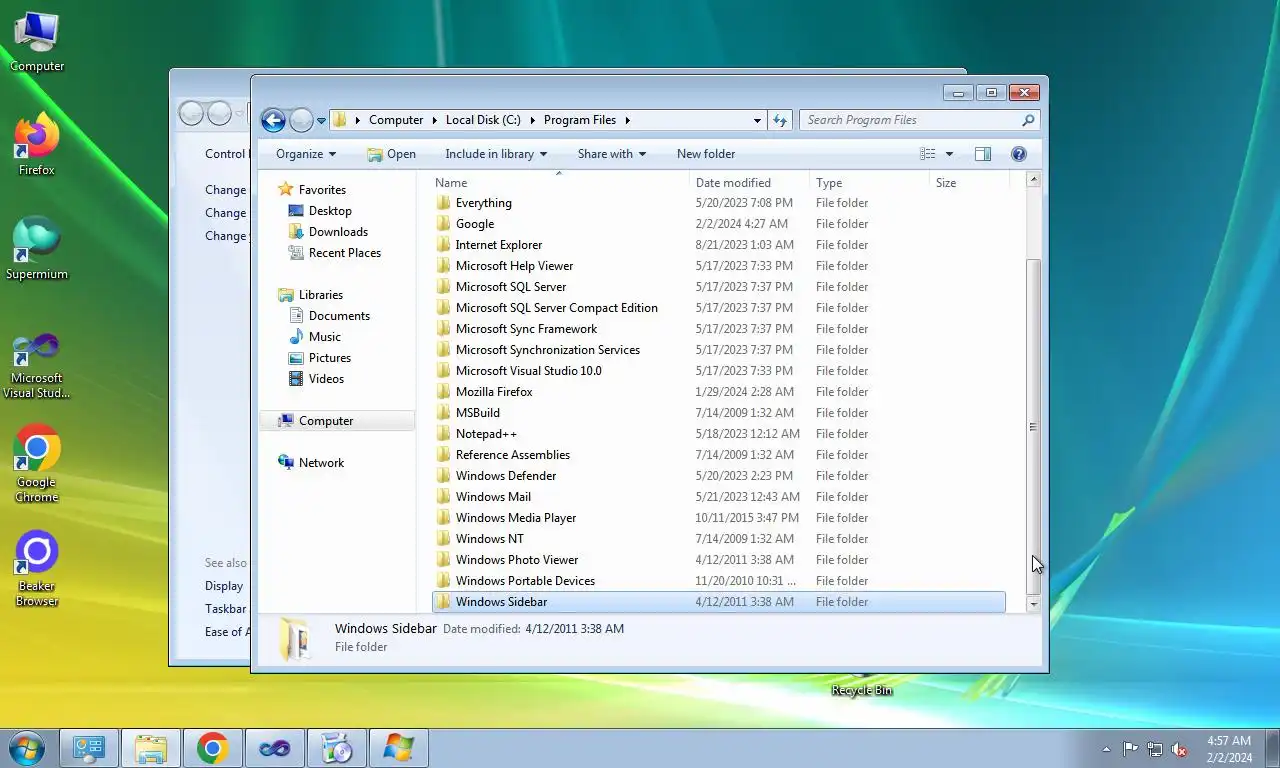
Task: Select the Windows Media Player folder icon
Action: (x=444, y=518)
